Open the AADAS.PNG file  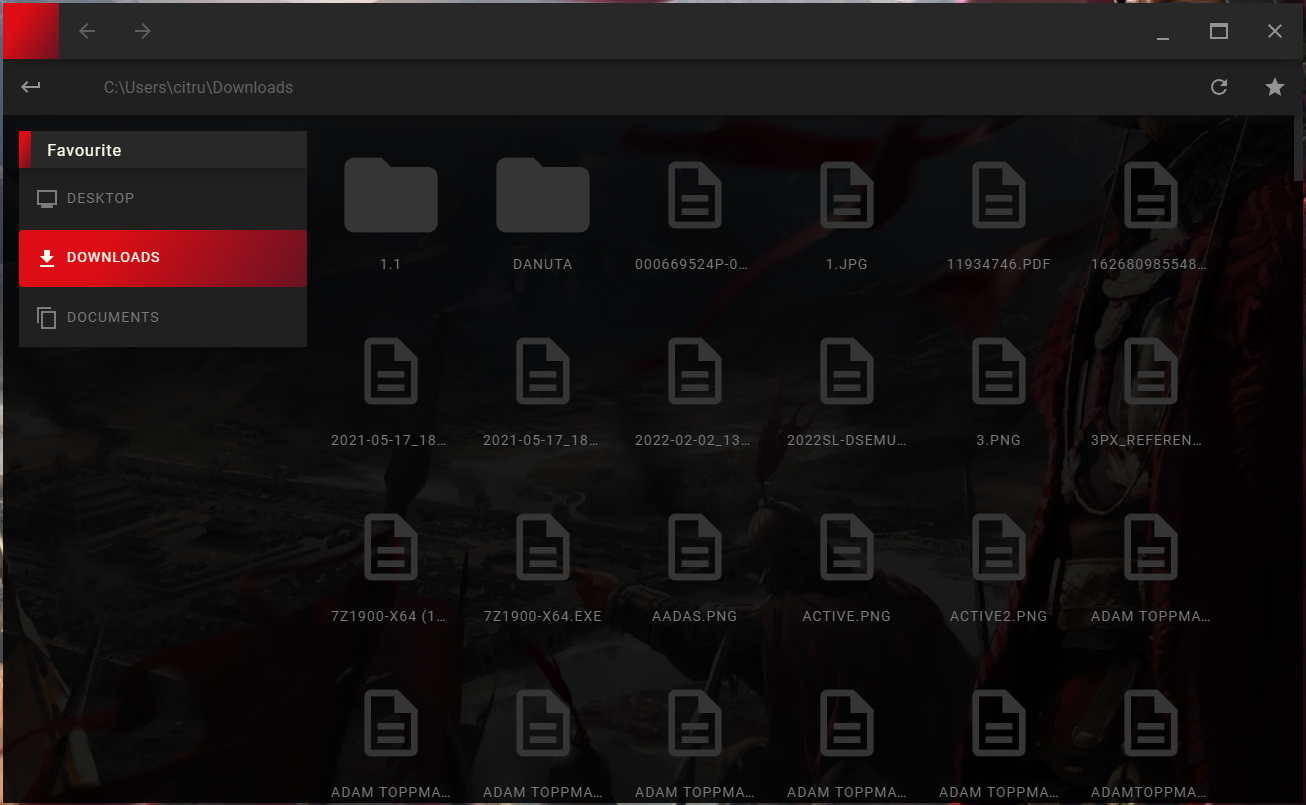tap(694, 547)
